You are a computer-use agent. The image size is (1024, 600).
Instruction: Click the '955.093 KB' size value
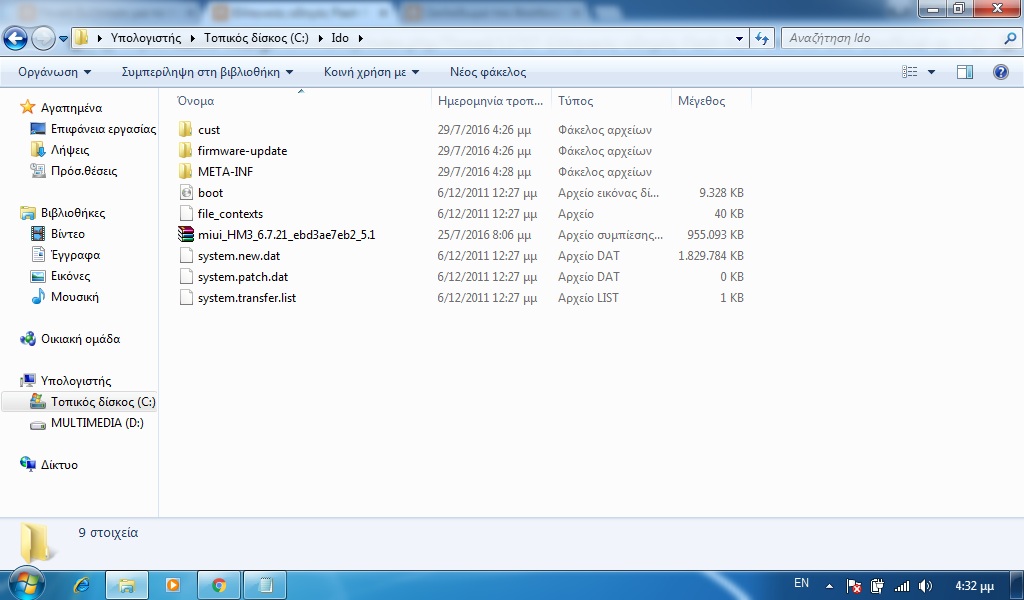pos(715,234)
